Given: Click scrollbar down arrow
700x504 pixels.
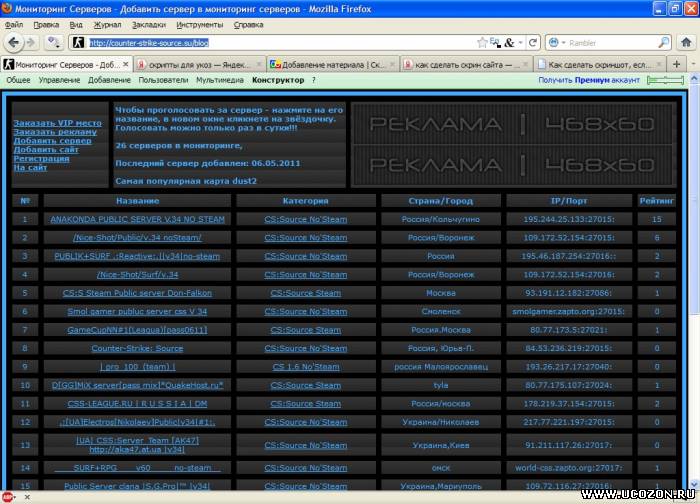Looking at the screenshot, I should (x=695, y=484).
